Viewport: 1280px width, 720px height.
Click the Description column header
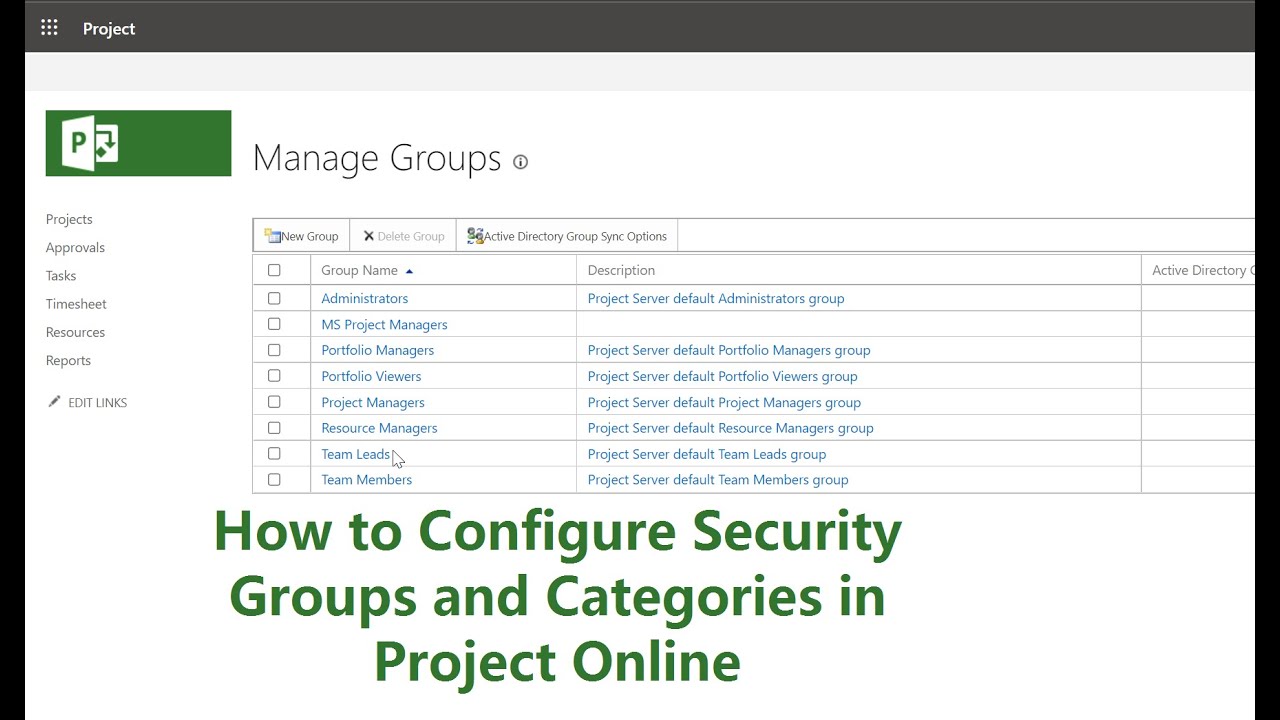(621, 270)
